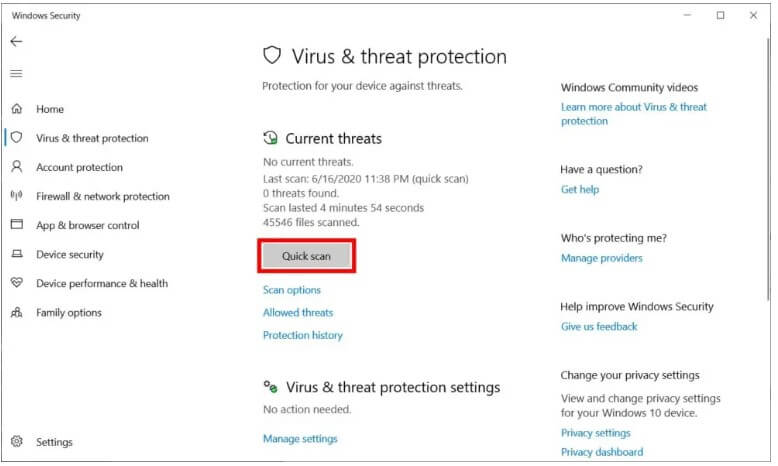This screenshot has width=778, height=466.
Task: Open Settings gear in sidebar
Action: pos(17,442)
